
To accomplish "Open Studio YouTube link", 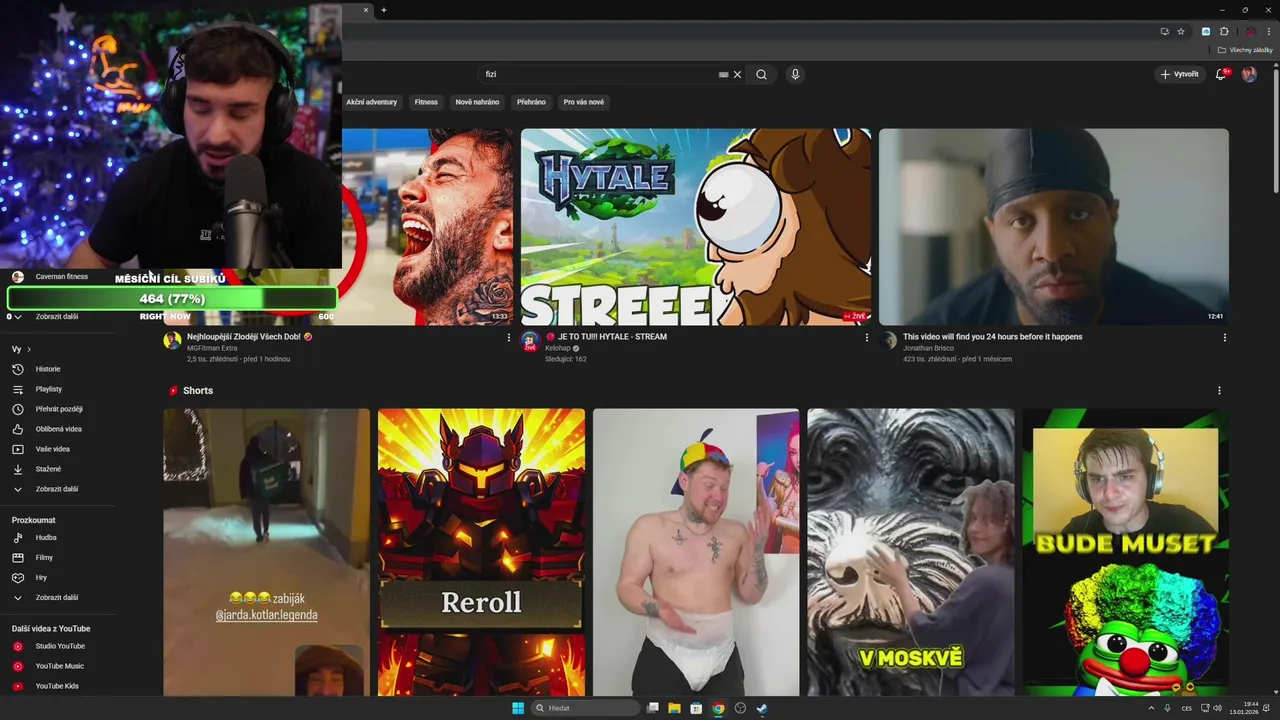I will tap(60, 646).
